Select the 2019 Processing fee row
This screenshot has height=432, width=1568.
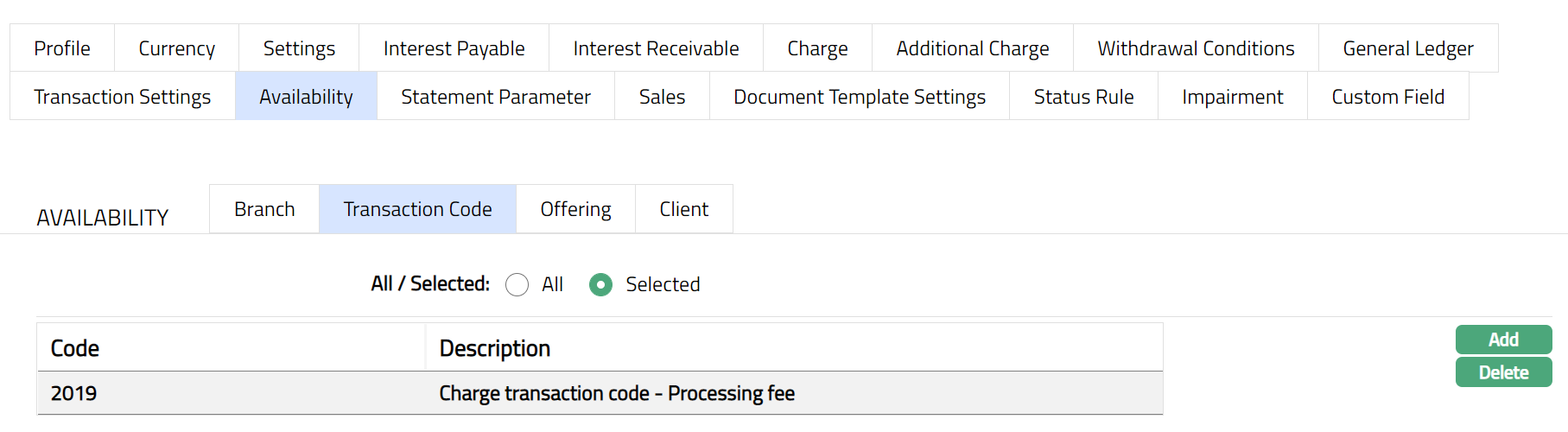(600, 394)
